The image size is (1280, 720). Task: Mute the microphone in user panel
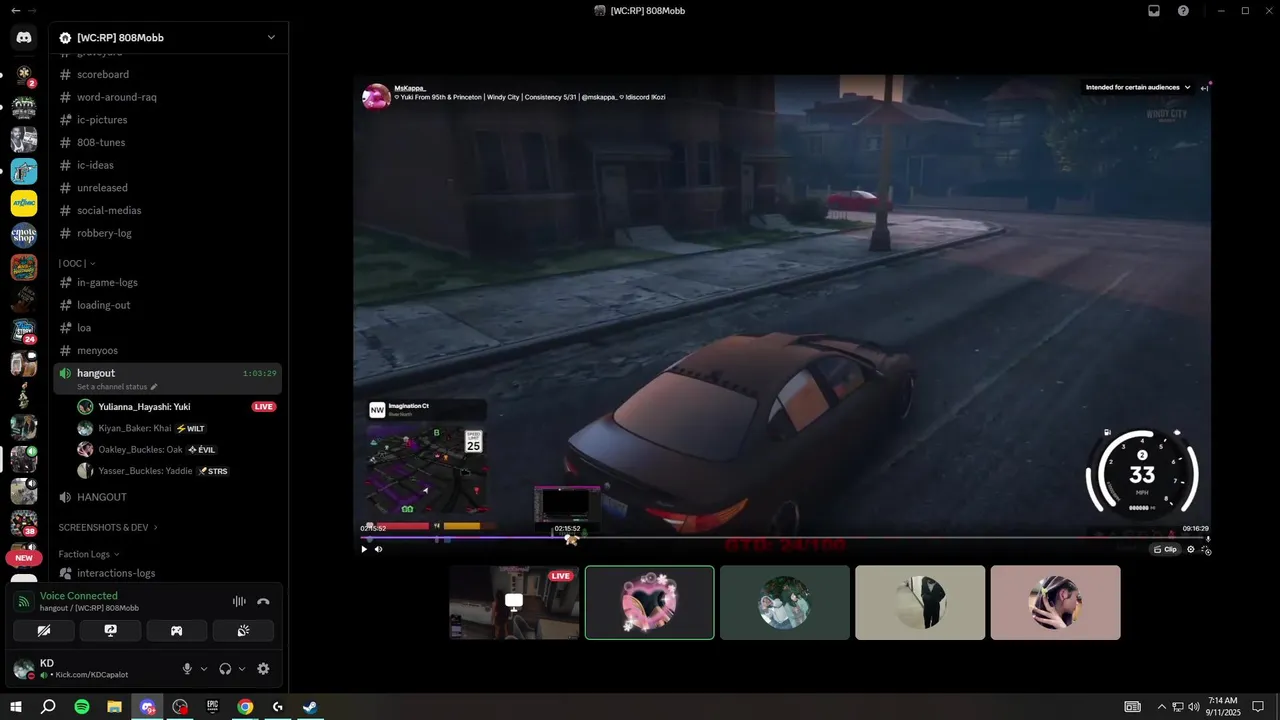(x=187, y=669)
